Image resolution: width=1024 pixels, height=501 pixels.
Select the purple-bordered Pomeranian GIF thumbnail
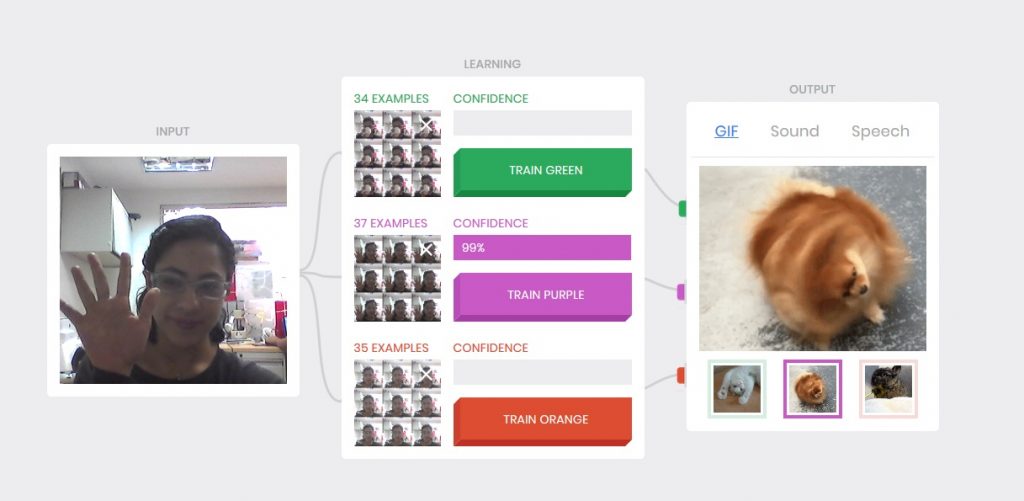(812, 389)
